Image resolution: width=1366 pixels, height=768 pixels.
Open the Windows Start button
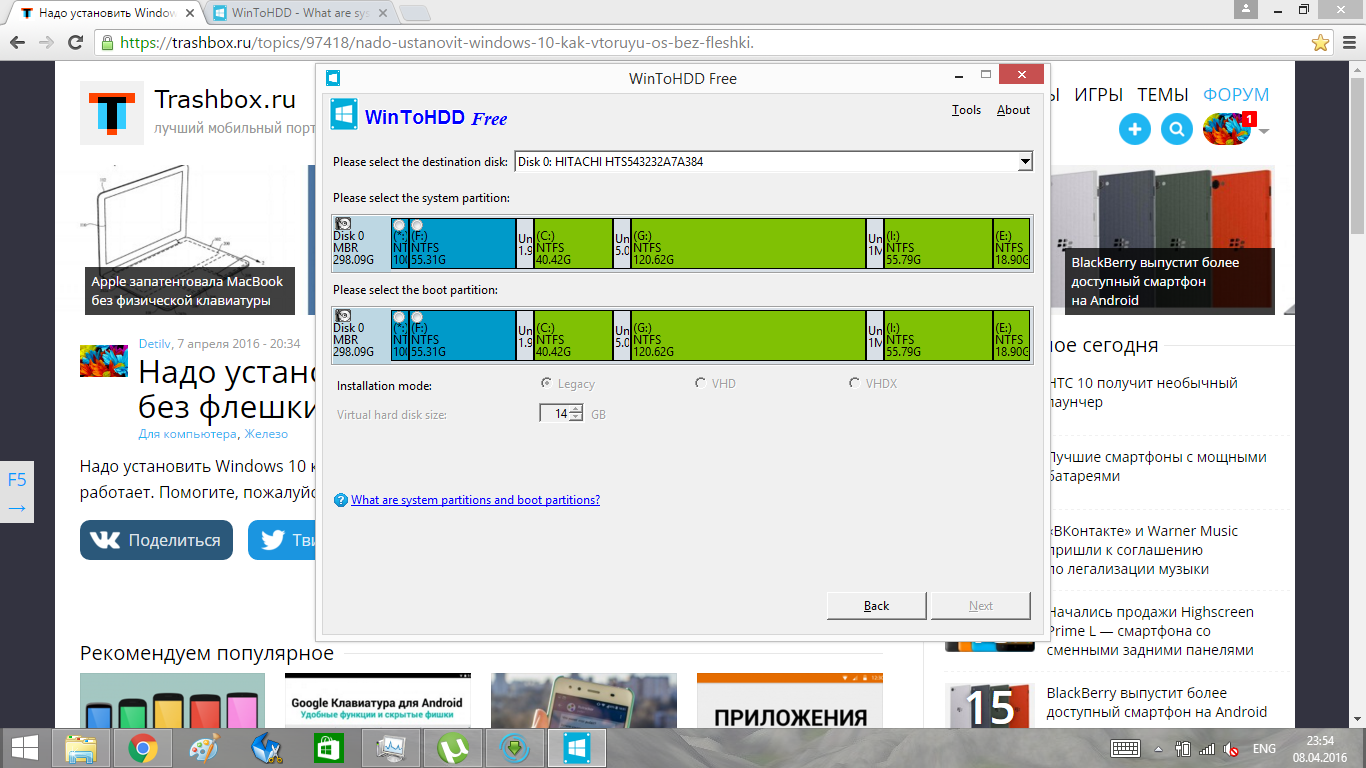25,748
